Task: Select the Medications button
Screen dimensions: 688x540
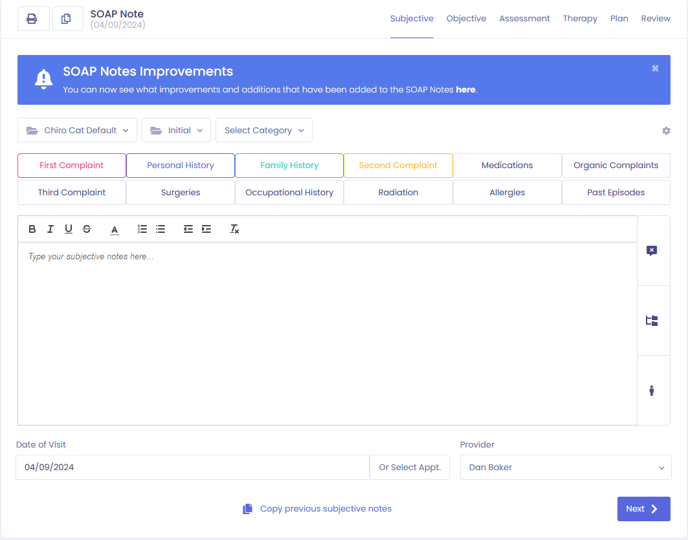Action: tap(507, 165)
